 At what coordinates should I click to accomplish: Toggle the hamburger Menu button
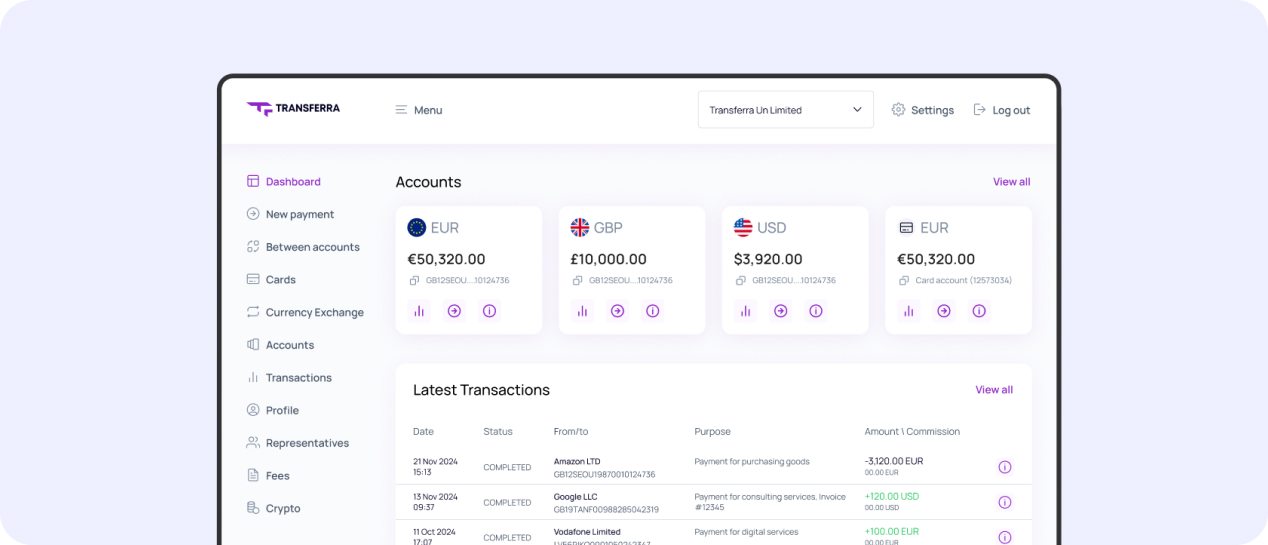pyautogui.click(x=418, y=110)
